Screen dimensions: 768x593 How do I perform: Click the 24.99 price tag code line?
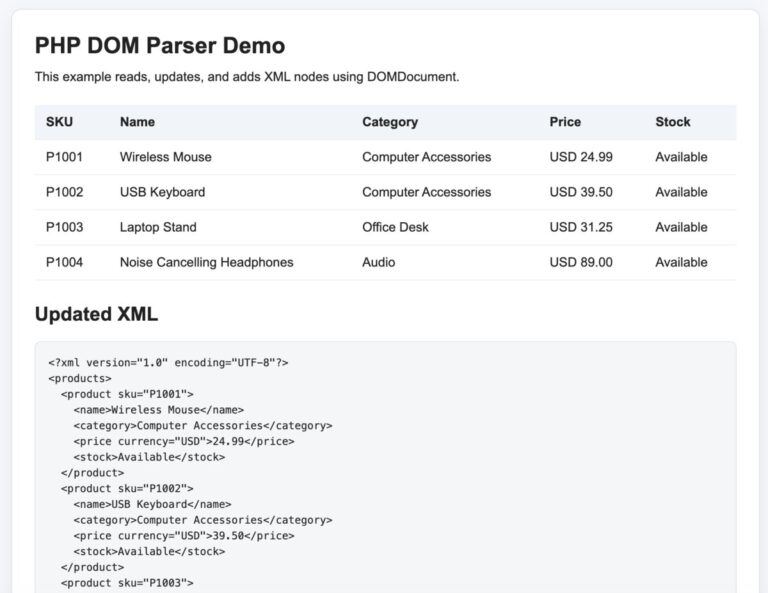pyautogui.click(x=184, y=441)
